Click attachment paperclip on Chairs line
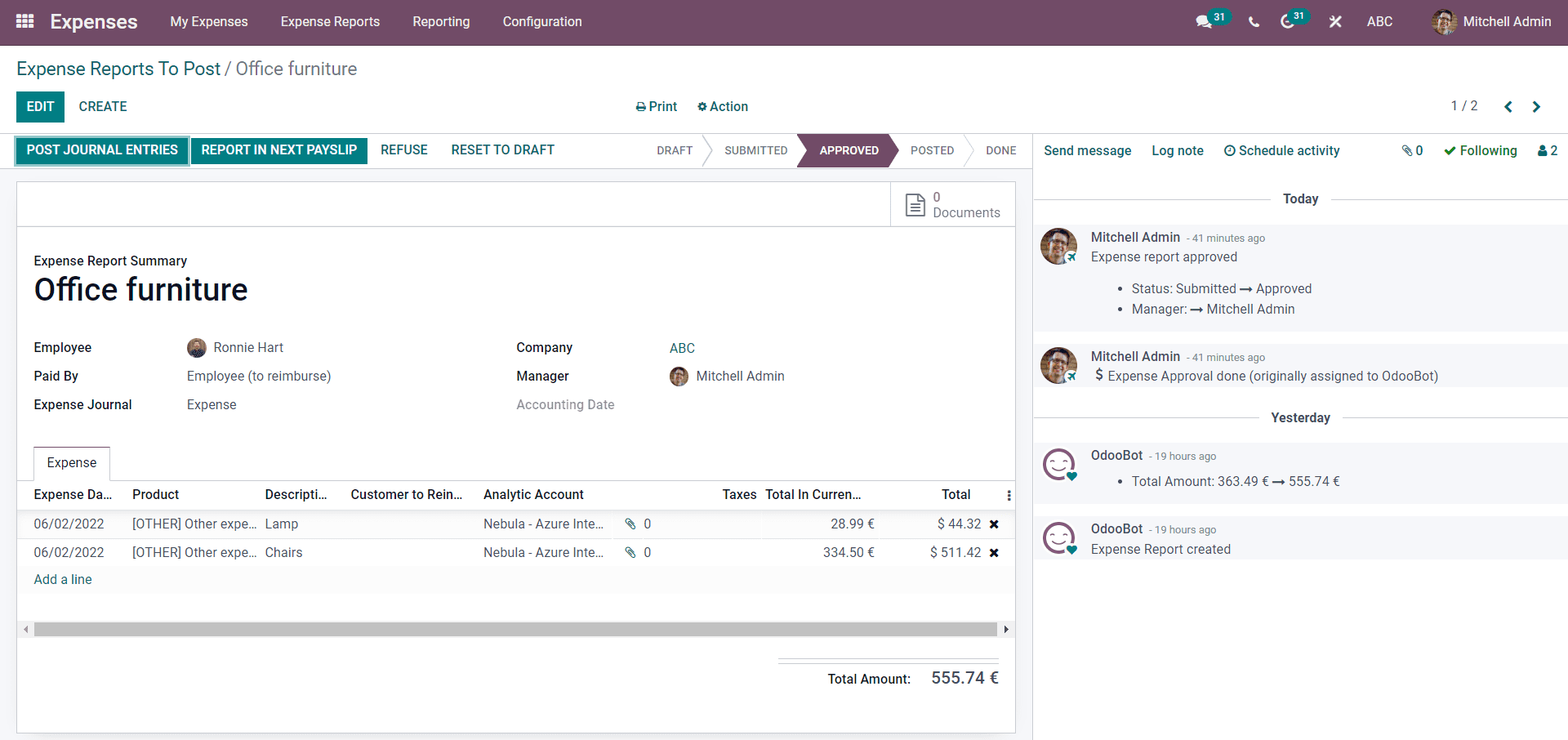Screen dimensions: 1568x740 click(630, 552)
